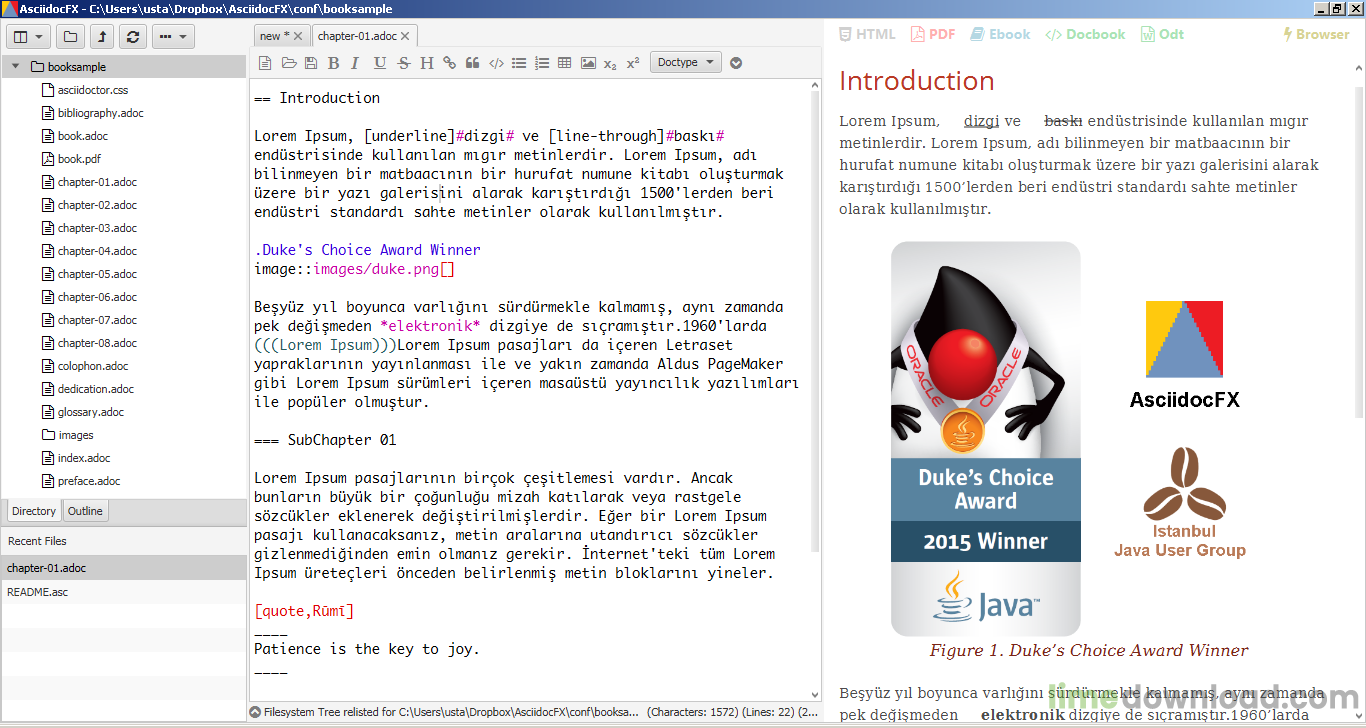This screenshot has width=1366, height=728.
Task: Click the AsciidocFX logo in preview
Action: (1184, 355)
